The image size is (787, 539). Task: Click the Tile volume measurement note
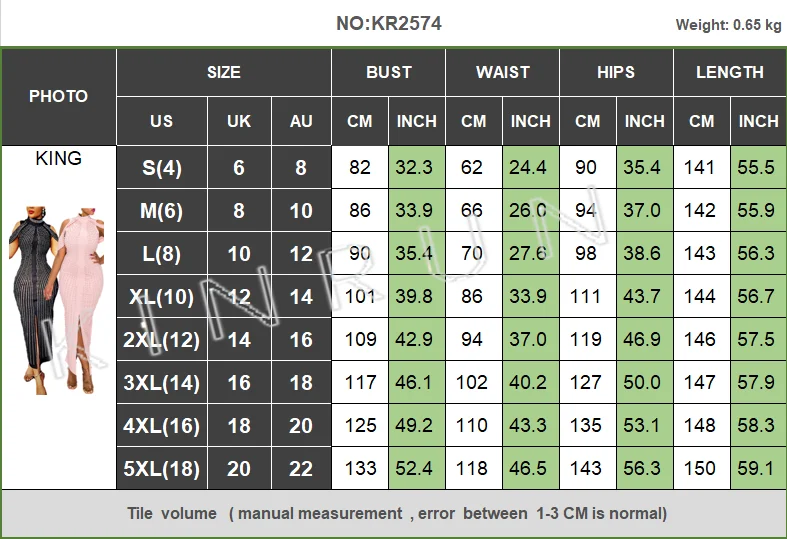[x=397, y=513]
